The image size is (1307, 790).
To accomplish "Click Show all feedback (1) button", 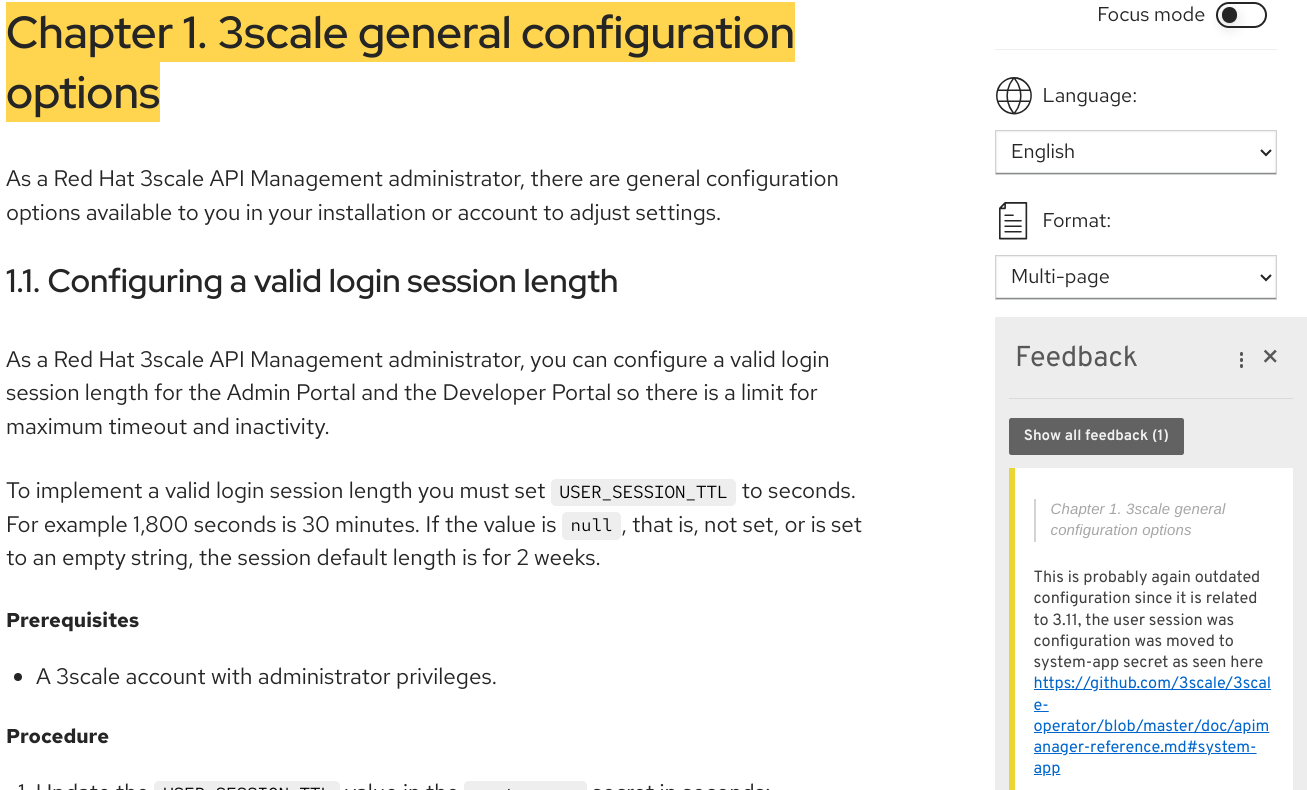I will pyautogui.click(x=1096, y=436).
